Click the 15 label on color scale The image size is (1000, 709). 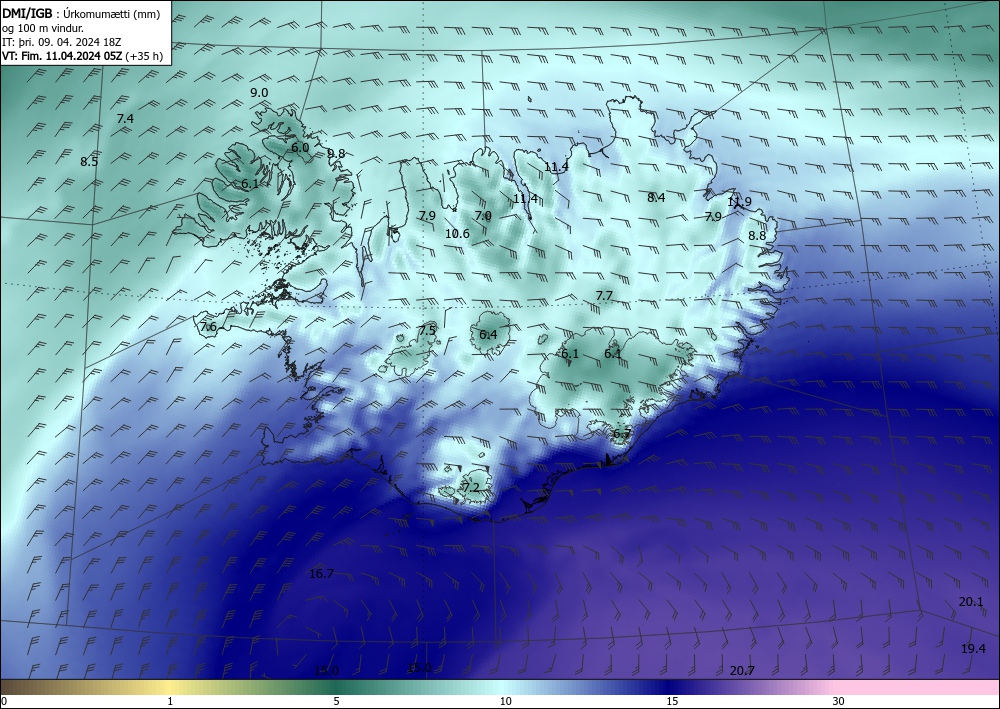(x=672, y=701)
